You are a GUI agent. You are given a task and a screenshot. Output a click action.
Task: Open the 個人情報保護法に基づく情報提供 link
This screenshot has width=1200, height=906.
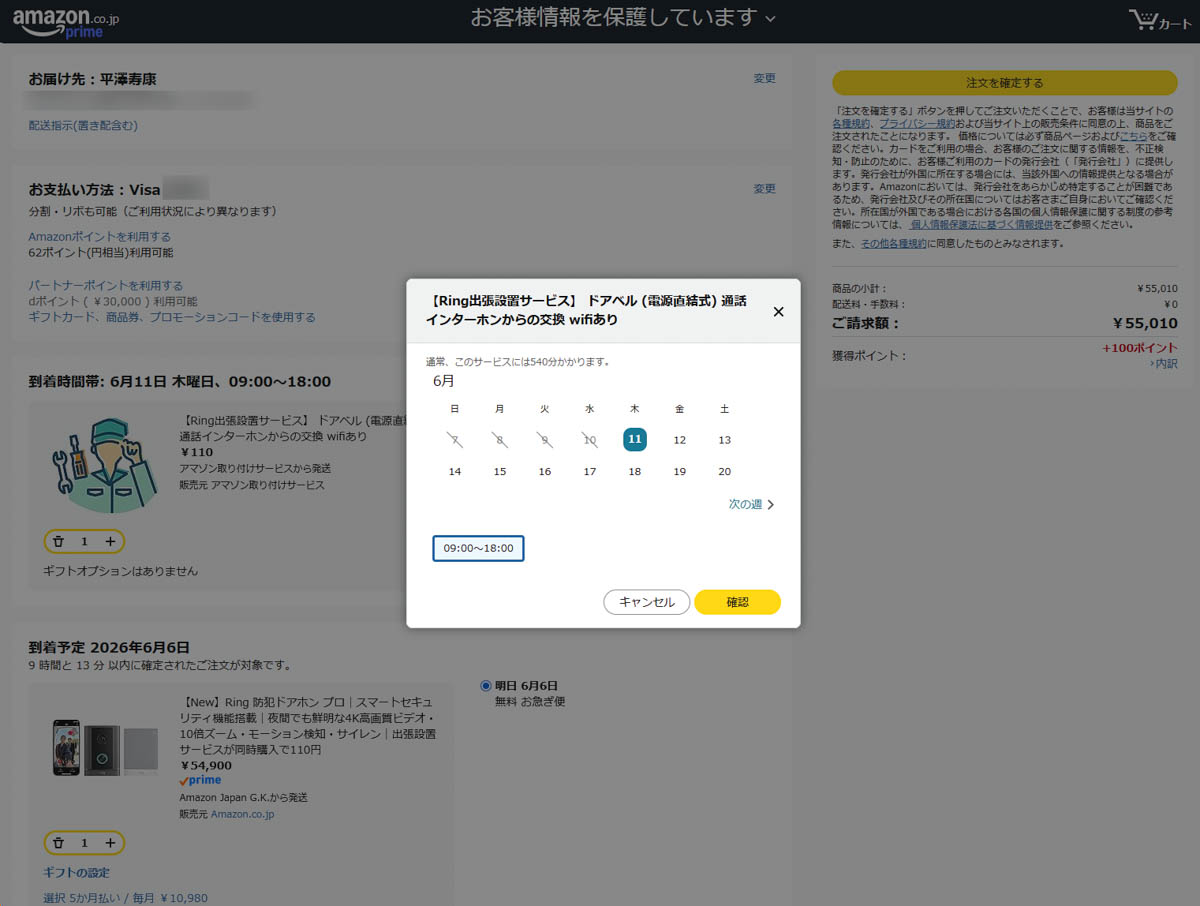981,224
